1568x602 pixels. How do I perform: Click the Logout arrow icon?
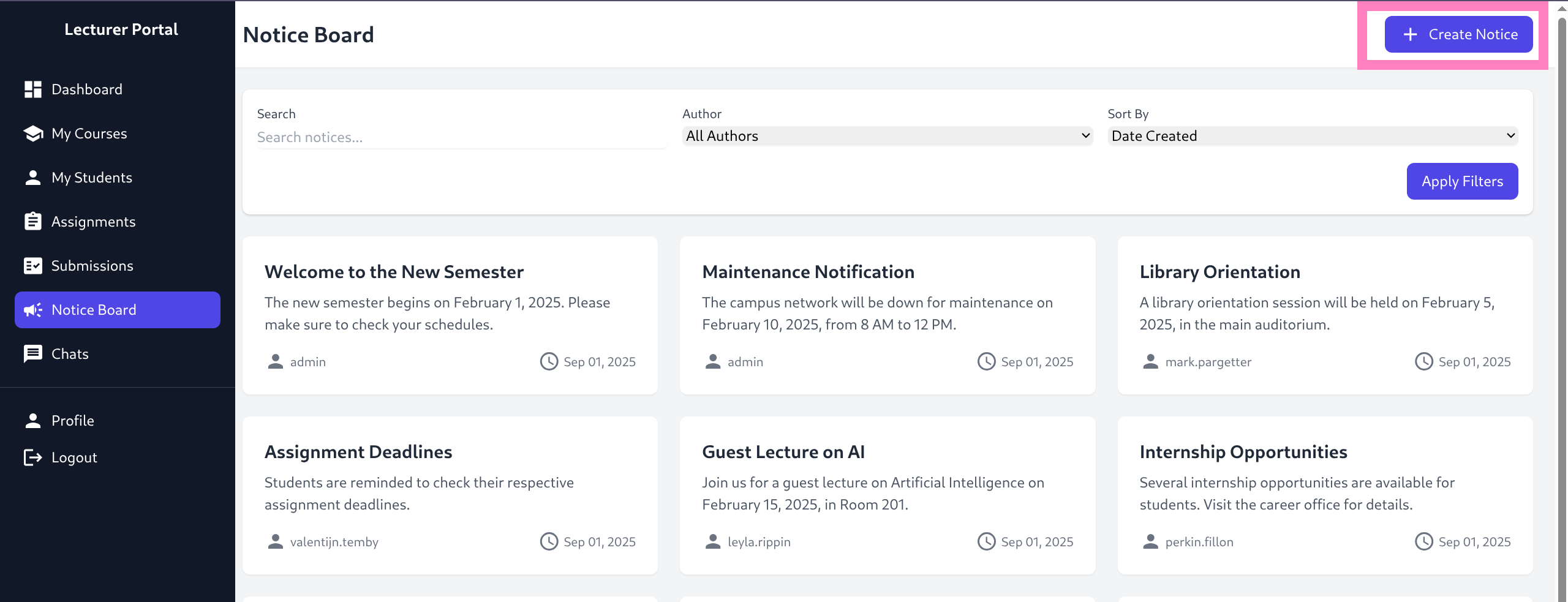pyautogui.click(x=33, y=457)
